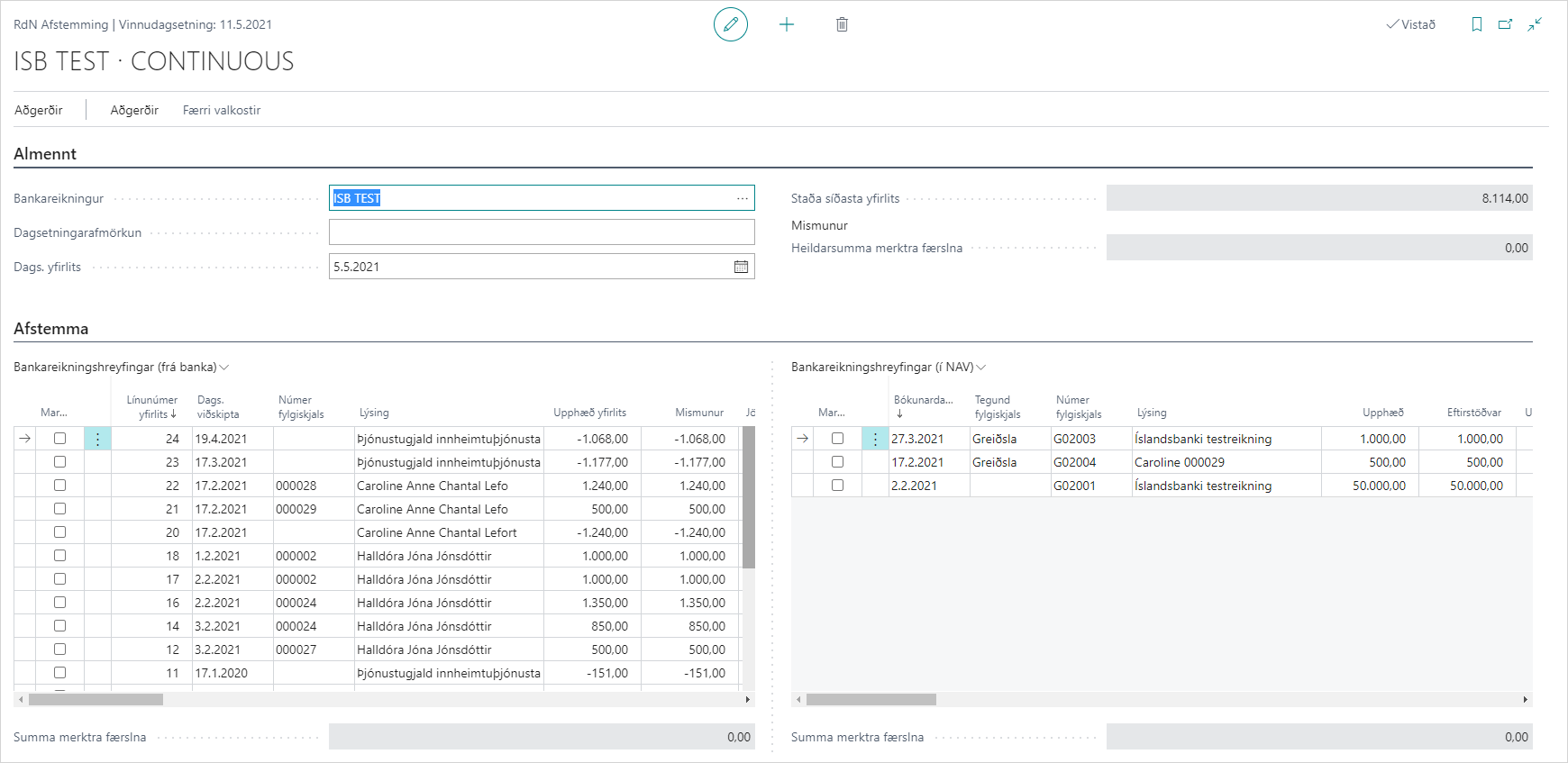Click horizontal scrollbar thumb of NAV entries grid
This screenshot has width=1568, height=763.
coord(871,699)
